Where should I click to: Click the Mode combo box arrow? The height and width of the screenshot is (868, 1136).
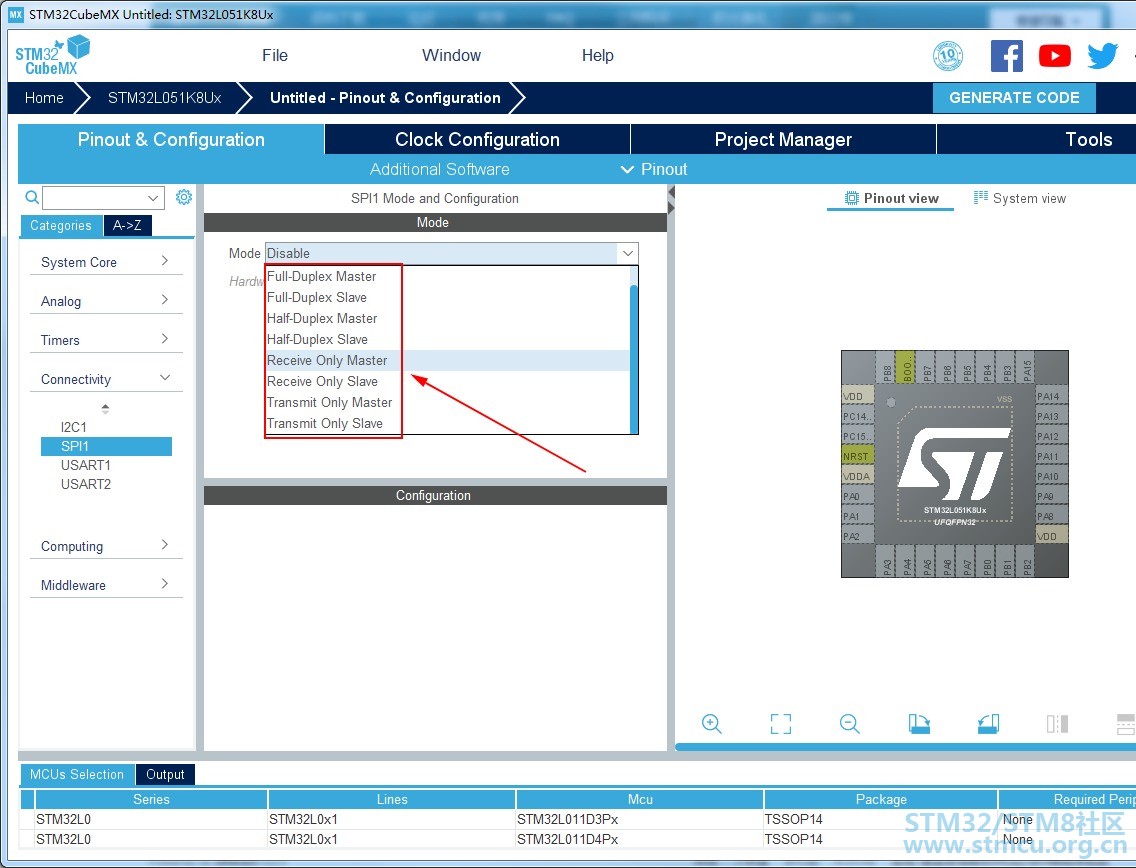(628, 254)
